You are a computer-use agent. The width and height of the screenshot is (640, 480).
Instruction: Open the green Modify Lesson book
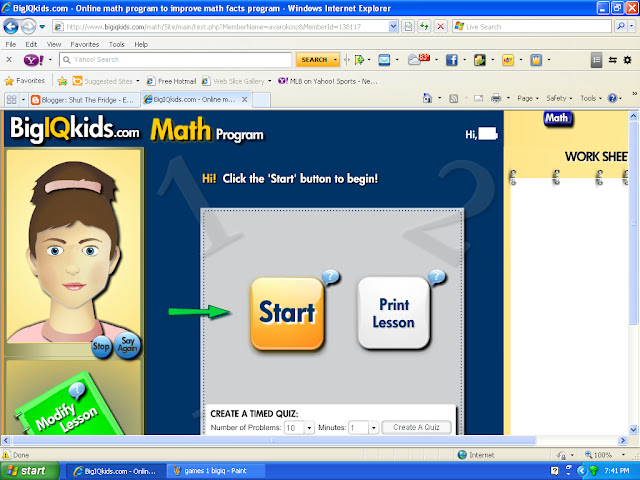point(69,406)
